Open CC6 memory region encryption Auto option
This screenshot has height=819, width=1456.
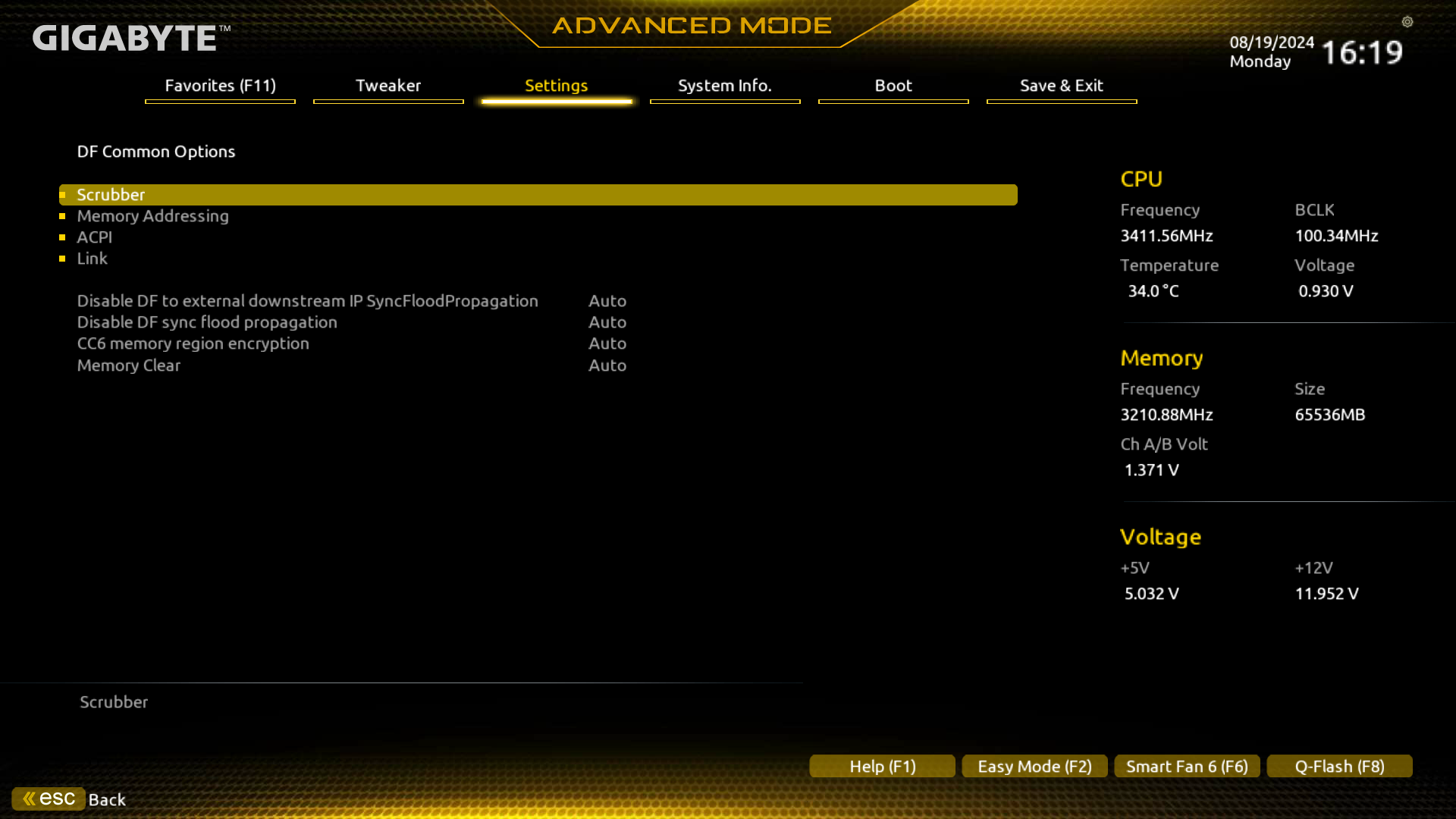point(607,344)
